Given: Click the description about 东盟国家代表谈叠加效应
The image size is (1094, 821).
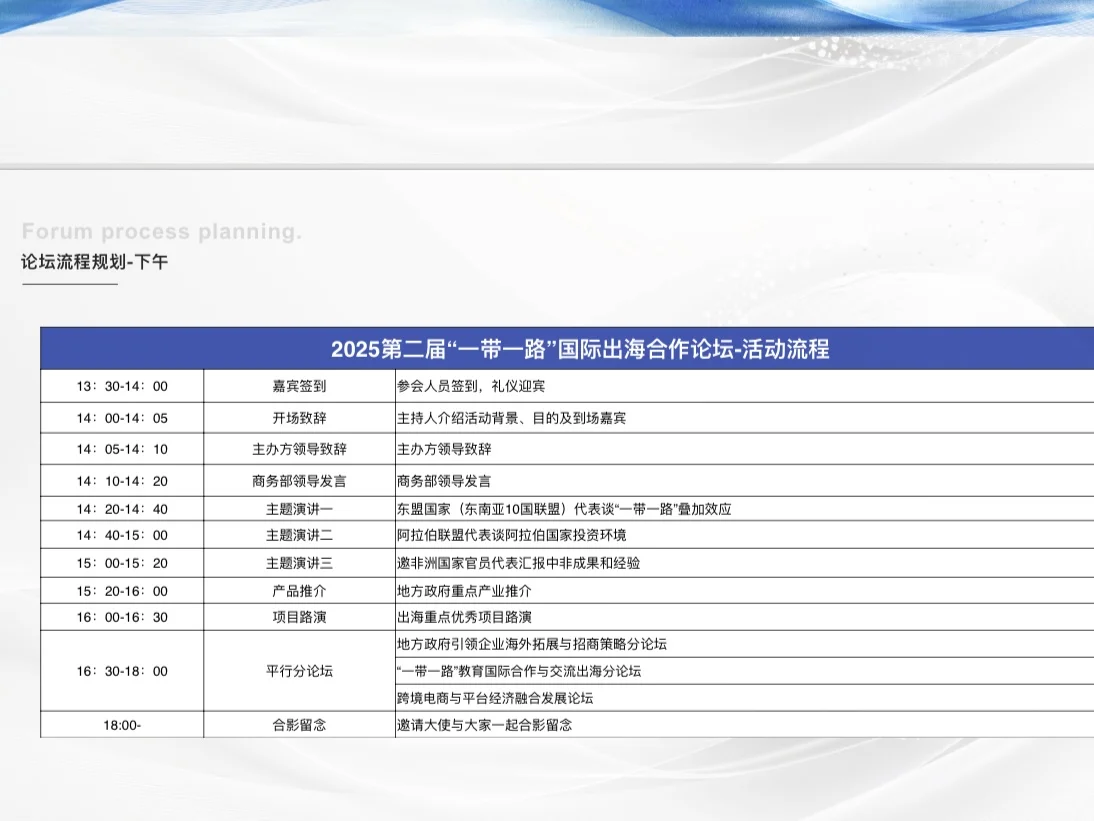Looking at the screenshot, I should [x=564, y=509].
